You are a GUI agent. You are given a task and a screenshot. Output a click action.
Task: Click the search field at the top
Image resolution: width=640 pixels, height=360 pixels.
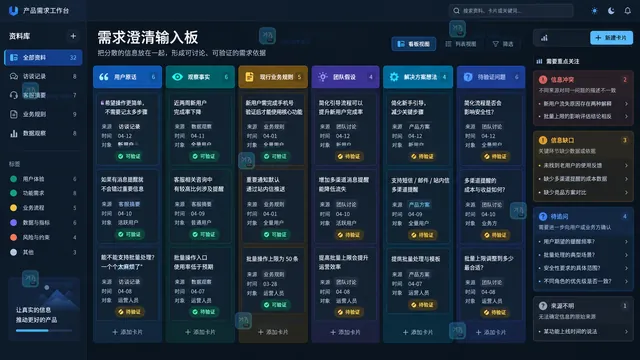pyautogui.click(x=511, y=11)
